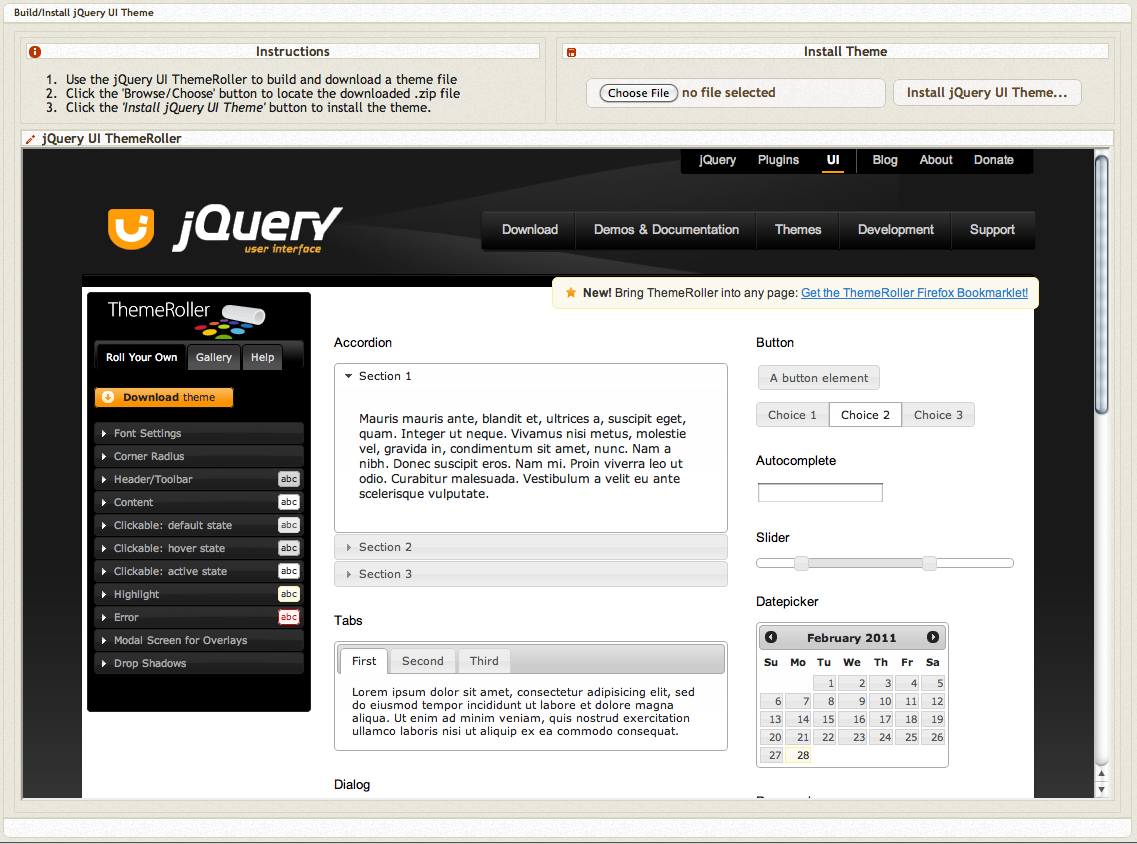The height and width of the screenshot is (844, 1137).
Task: Click the Download theme button
Action: (164, 397)
